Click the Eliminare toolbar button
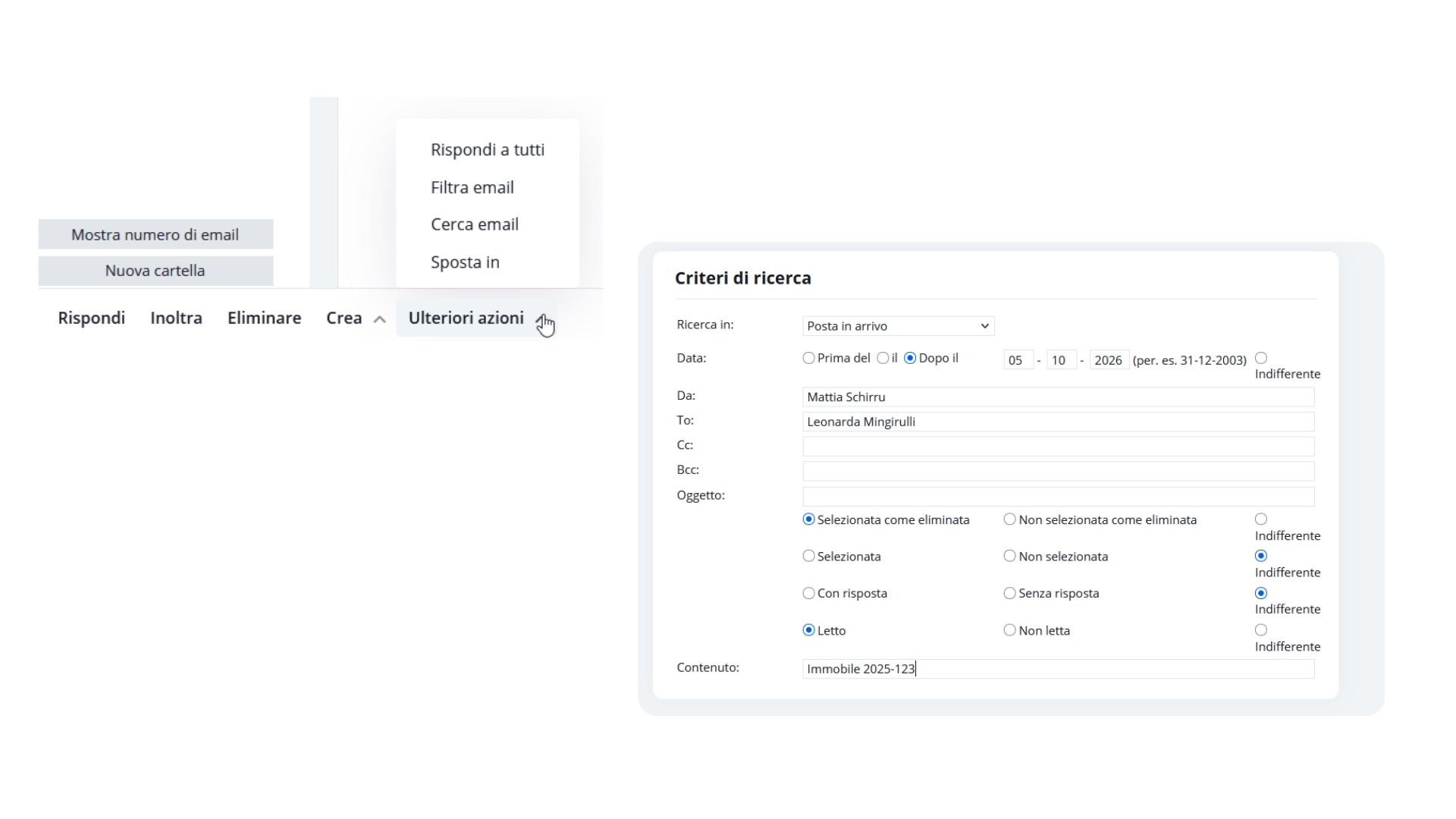 264,318
